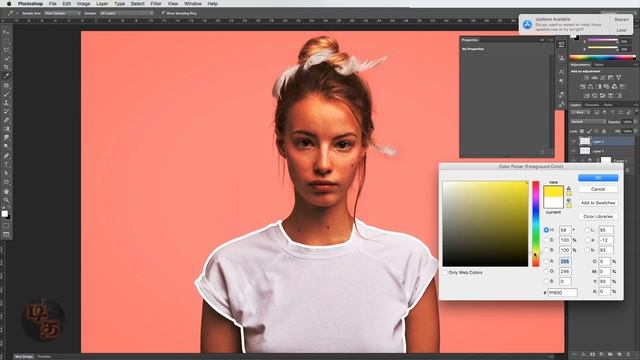Add a Curves adjustment
640x360 pixels.
602,78
